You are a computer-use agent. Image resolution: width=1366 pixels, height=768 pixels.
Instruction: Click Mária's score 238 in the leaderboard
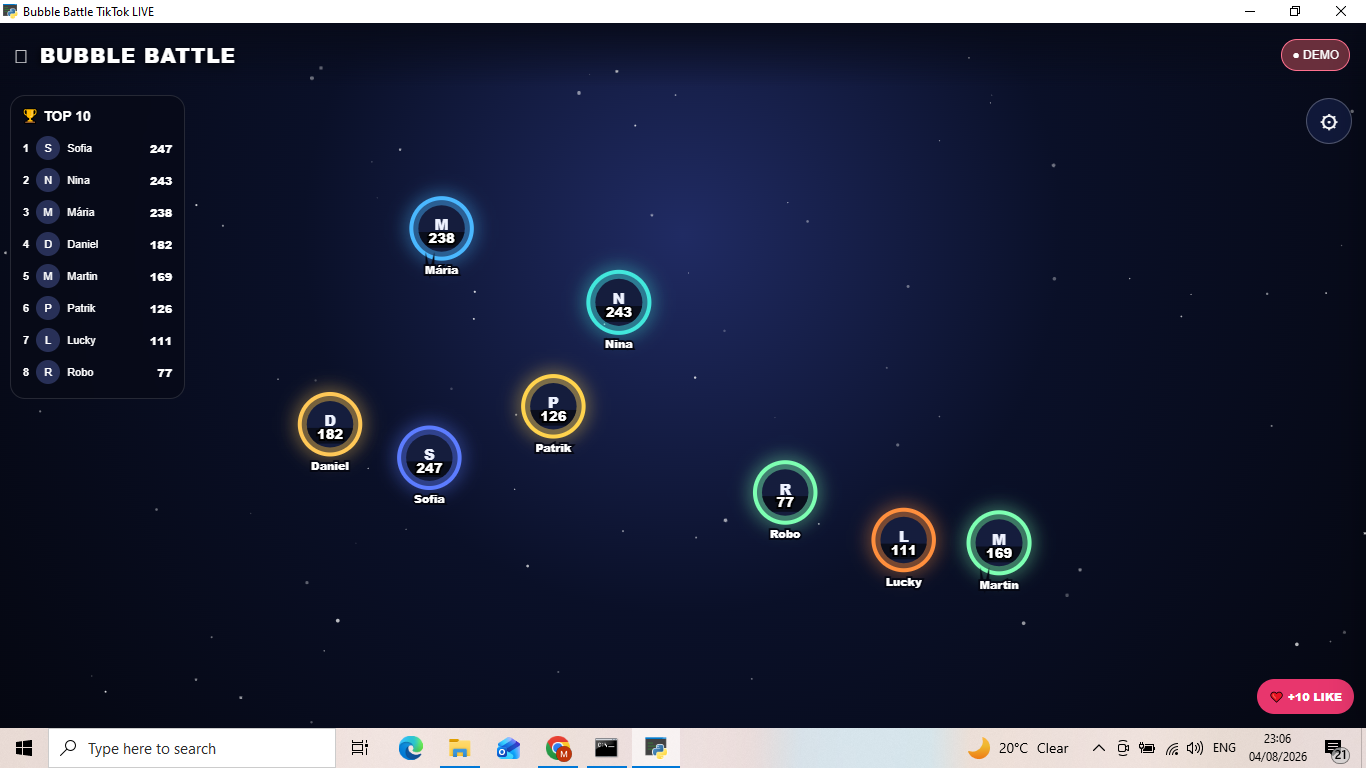point(161,213)
